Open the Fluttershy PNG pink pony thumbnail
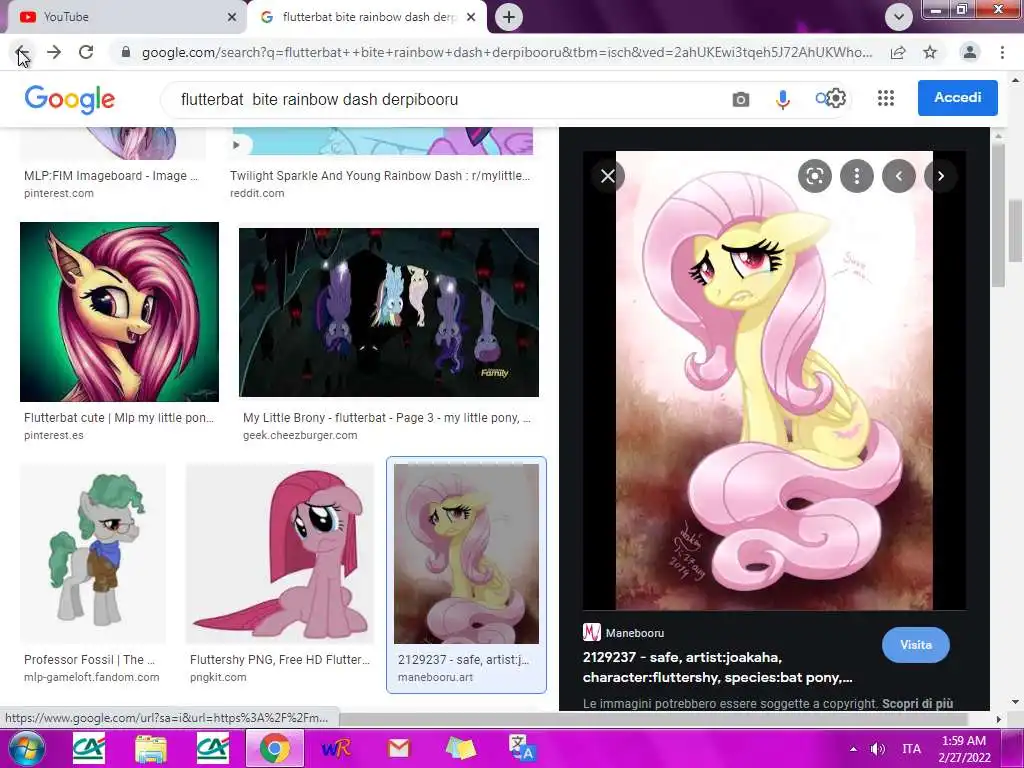 point(280,554)
